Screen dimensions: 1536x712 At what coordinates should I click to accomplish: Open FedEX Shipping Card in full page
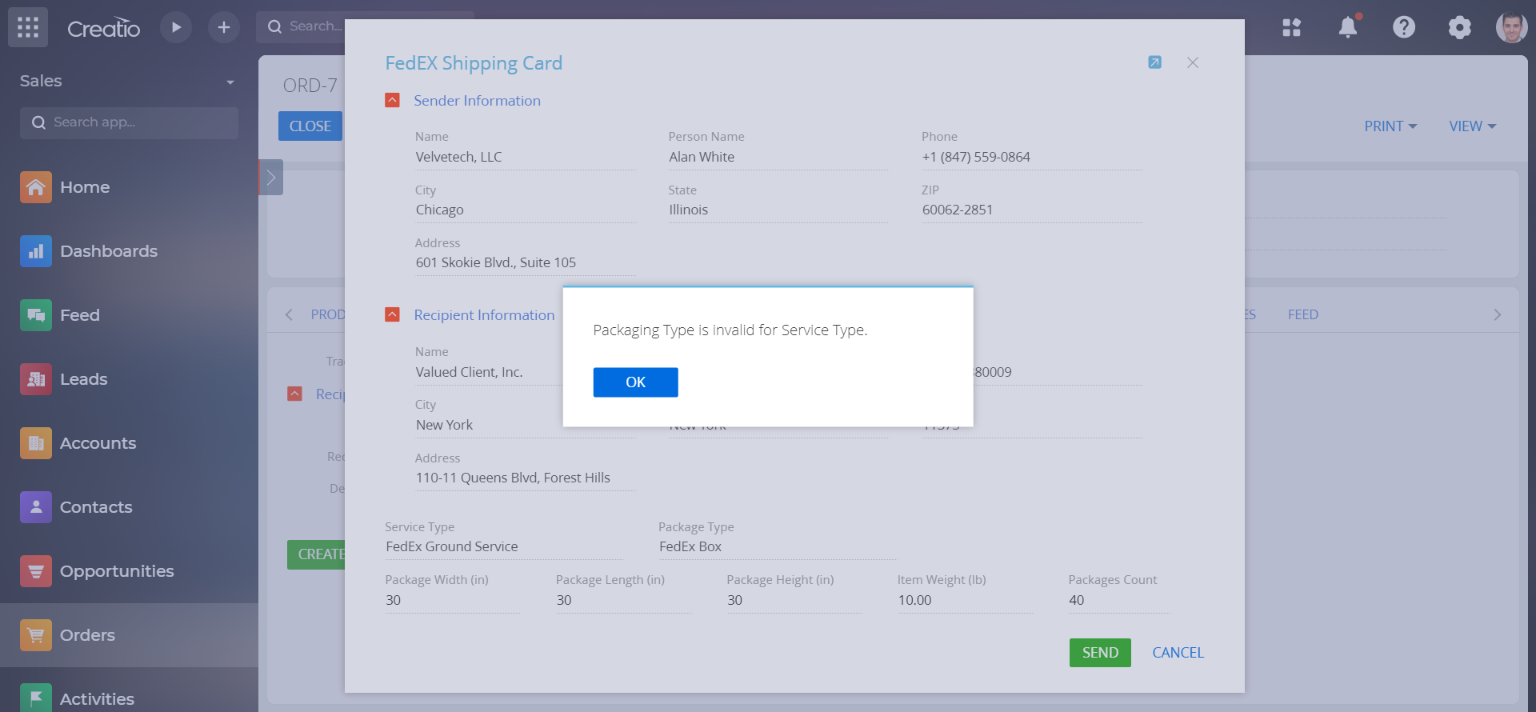click(1155, 62)
